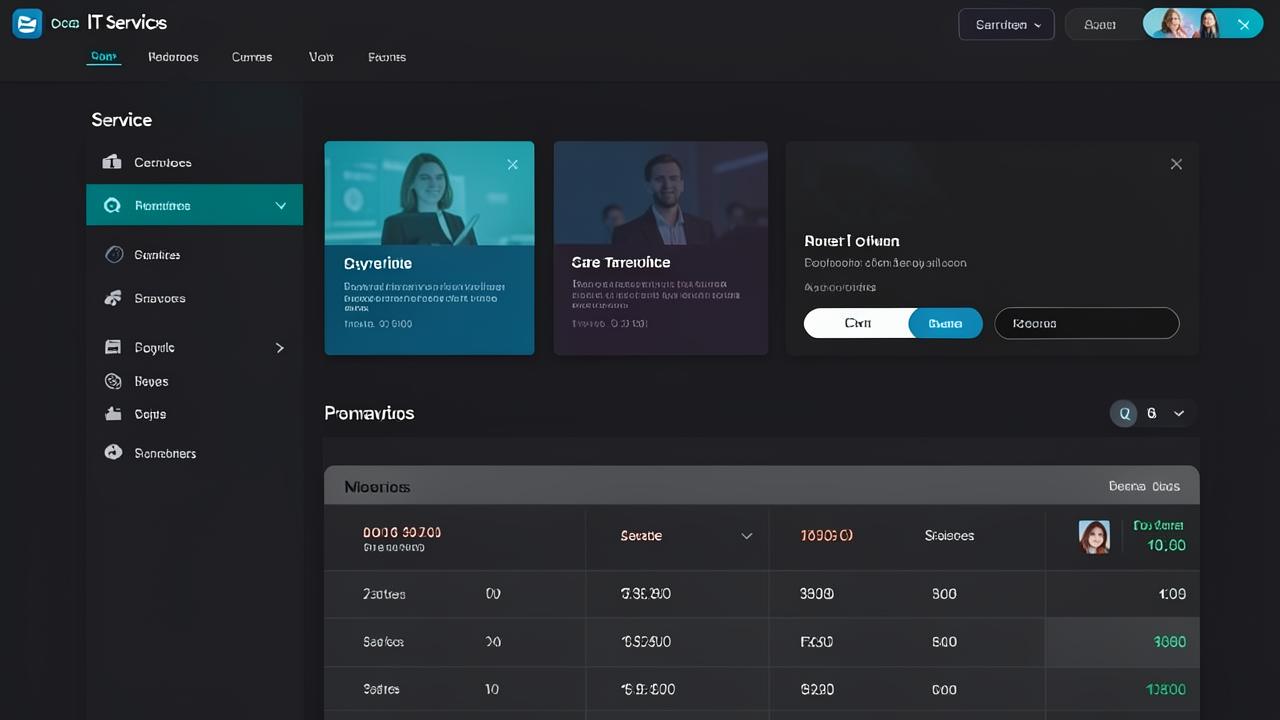Image resolution: width=1280 pixels, height=720 pixels.
Task: Click the Bogulc sidebar icon
Action: point(113,347)
